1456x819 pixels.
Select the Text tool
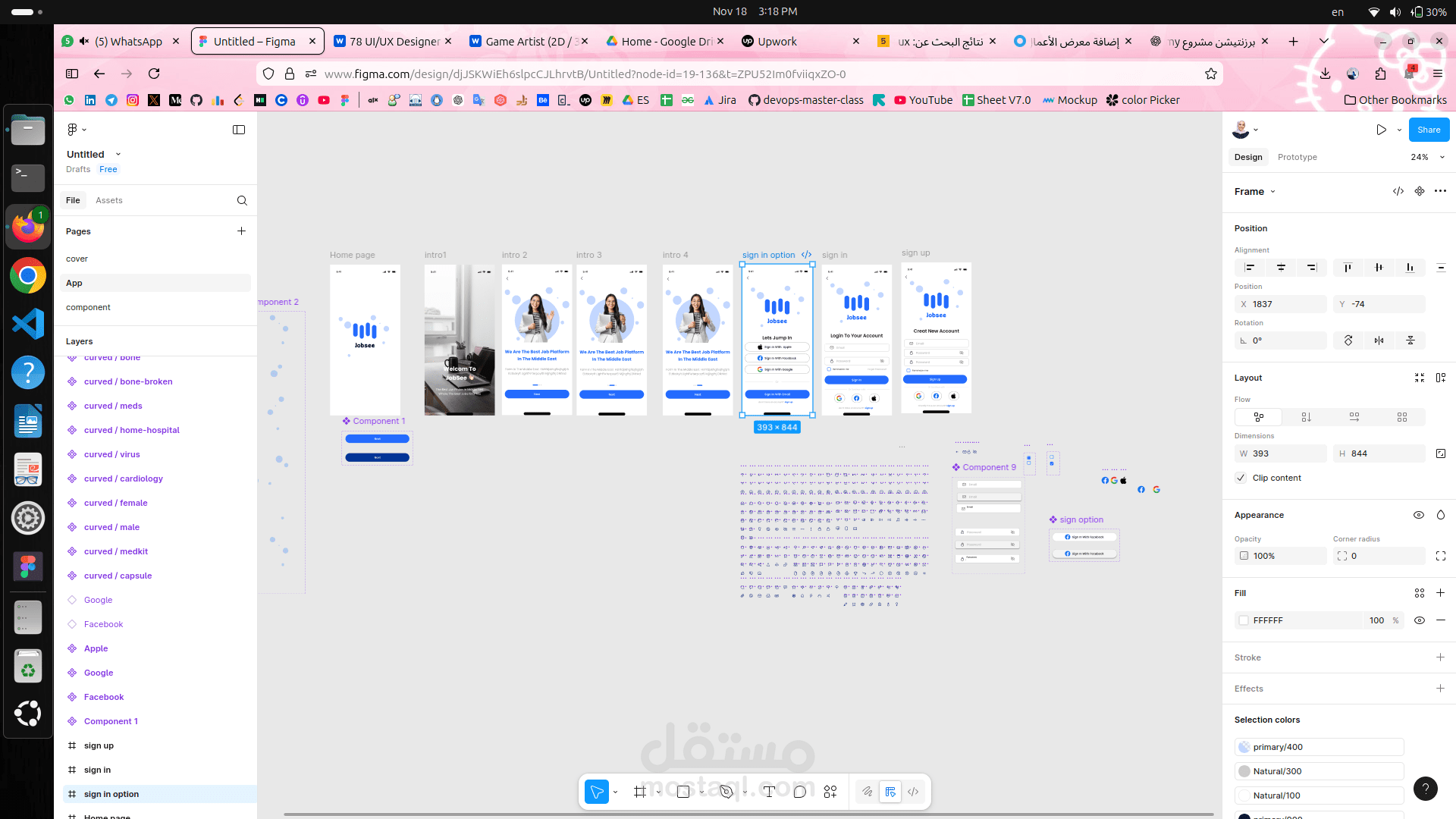click(x=769, y=792)
